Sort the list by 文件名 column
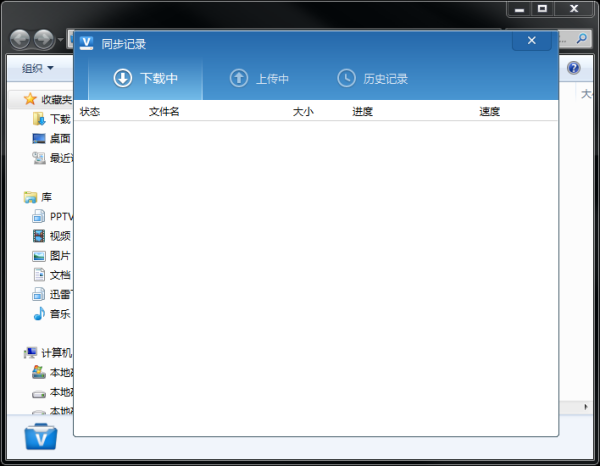The height and width of the screenshot is (466, 600). [164, 112]
